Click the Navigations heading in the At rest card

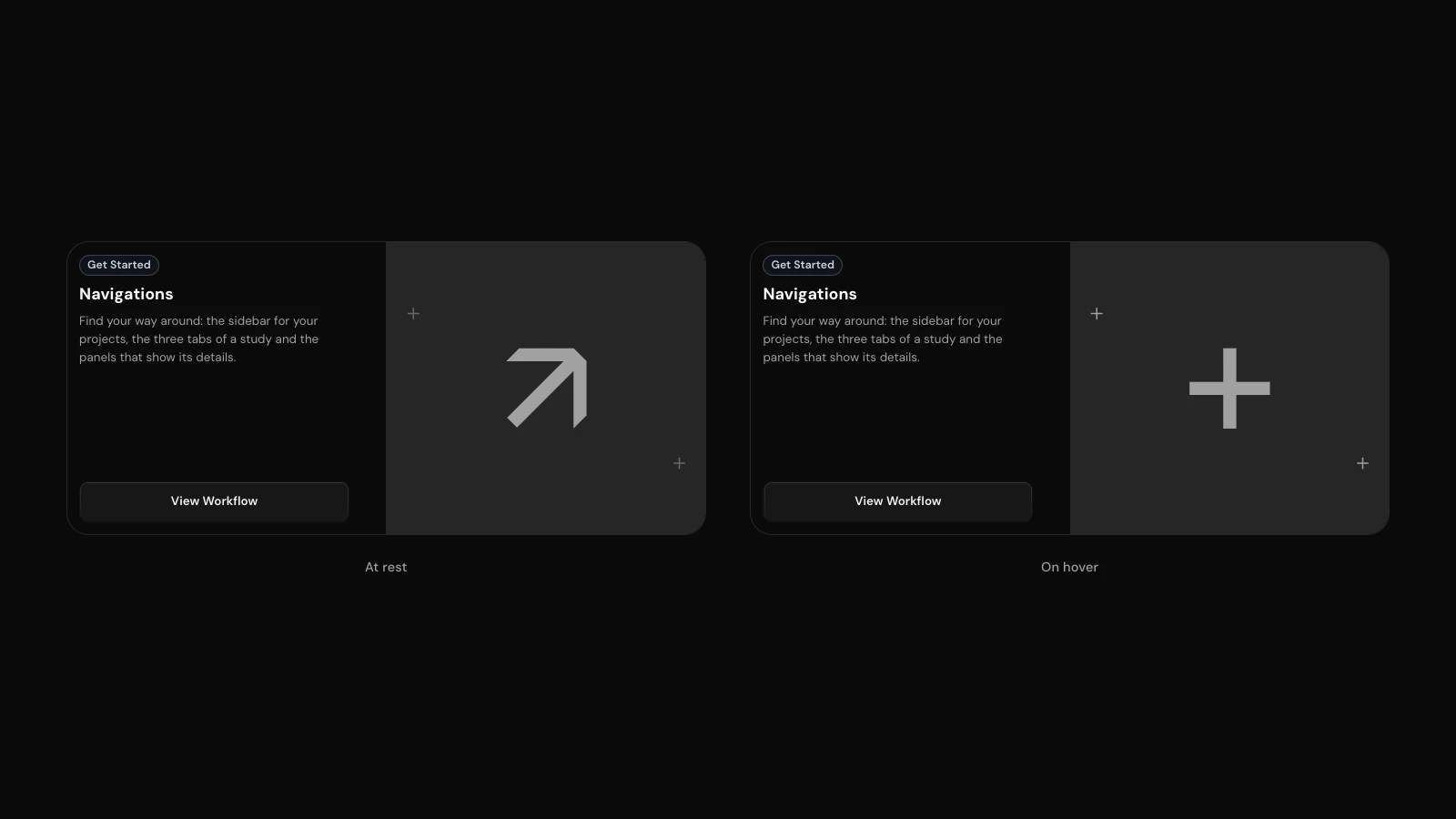pyautogui.click(x=126, y=294)
